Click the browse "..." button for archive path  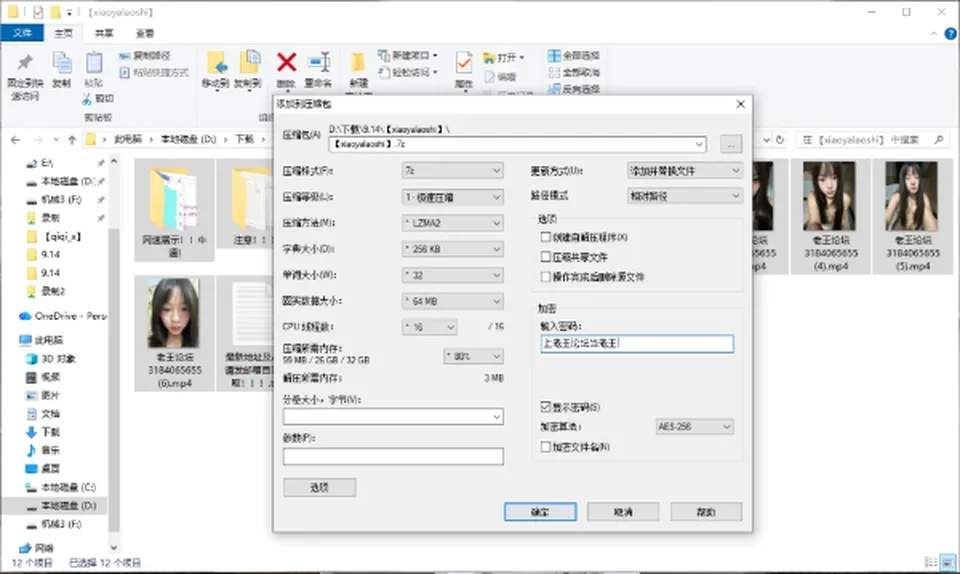[x=730, y=144]
